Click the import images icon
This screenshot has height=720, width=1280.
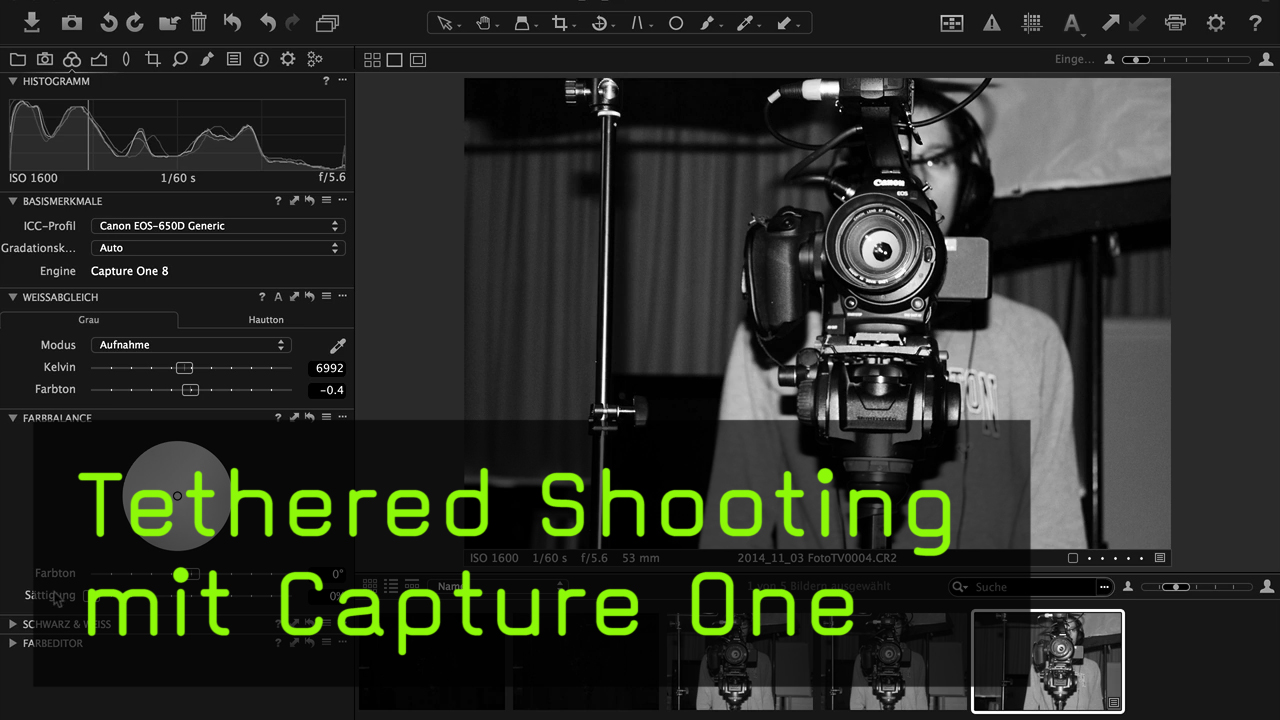[31, 22]
